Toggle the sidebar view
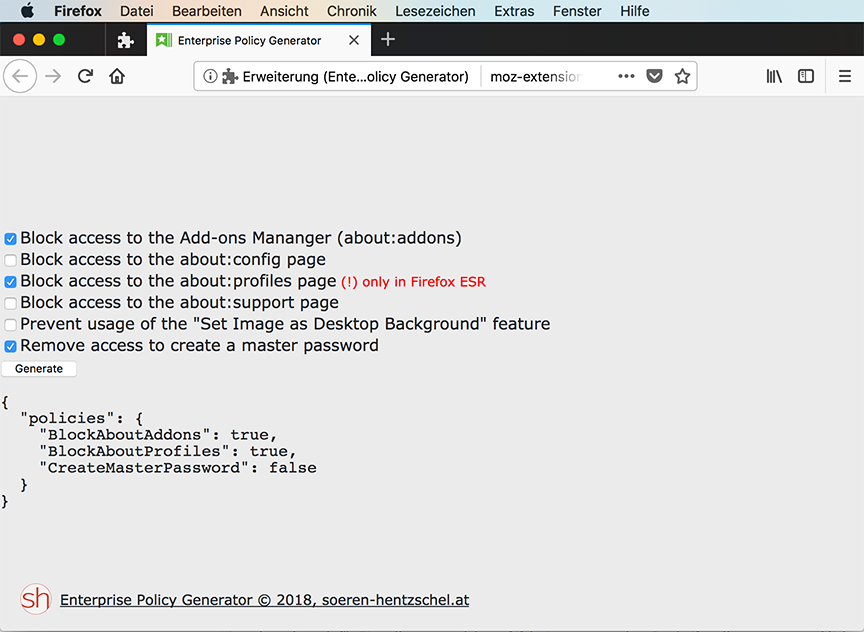The width and height of the screenshot is (864, 632). 806,76
